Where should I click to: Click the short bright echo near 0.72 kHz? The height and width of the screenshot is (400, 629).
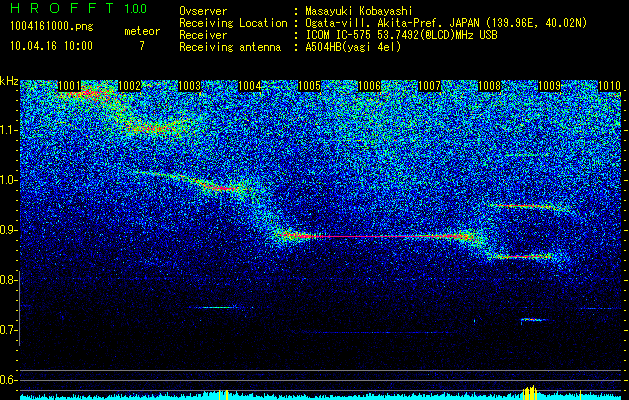click(x=534, y=320)
